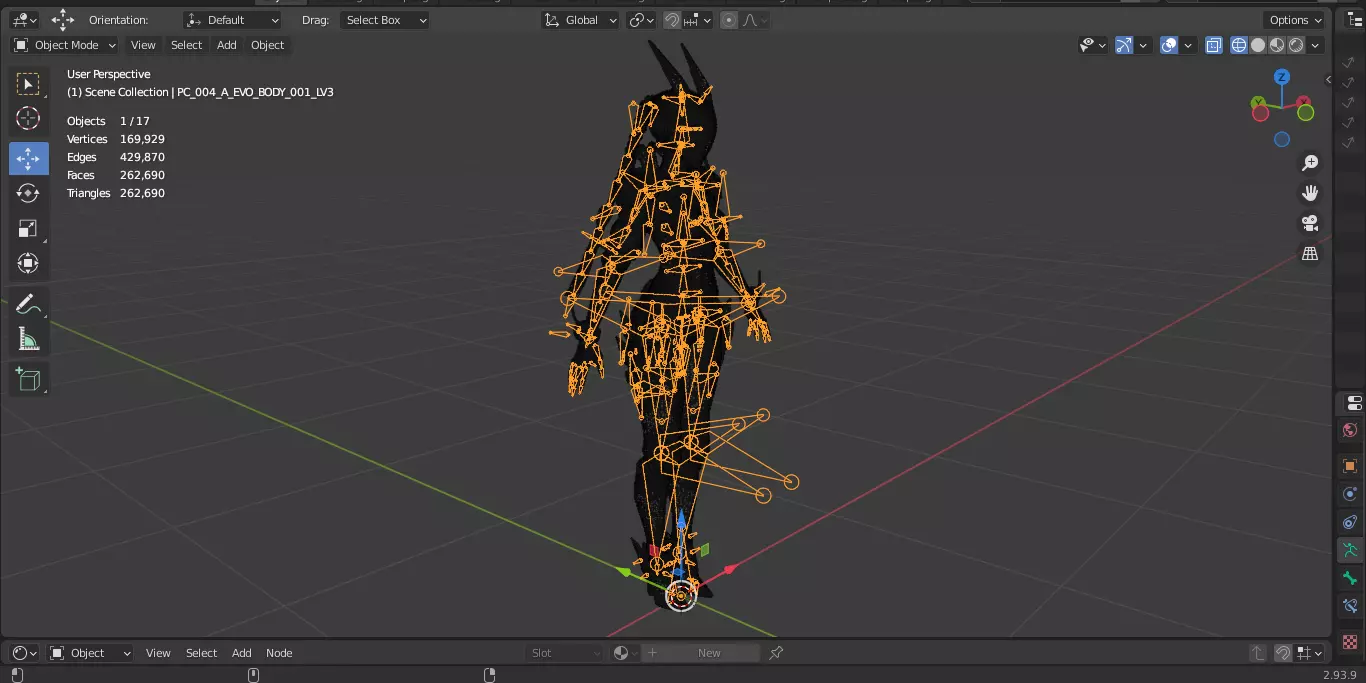Viewport: 1366px width, 683px height.
Task: Open the Object menu in 3D viewport
Action: [267, 45]
